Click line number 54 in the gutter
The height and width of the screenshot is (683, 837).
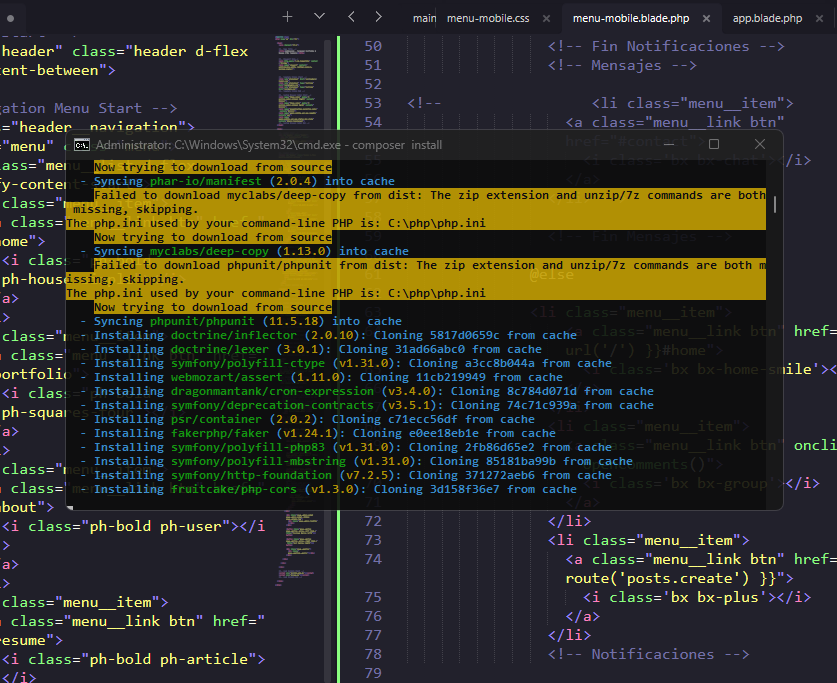point(373,122)
